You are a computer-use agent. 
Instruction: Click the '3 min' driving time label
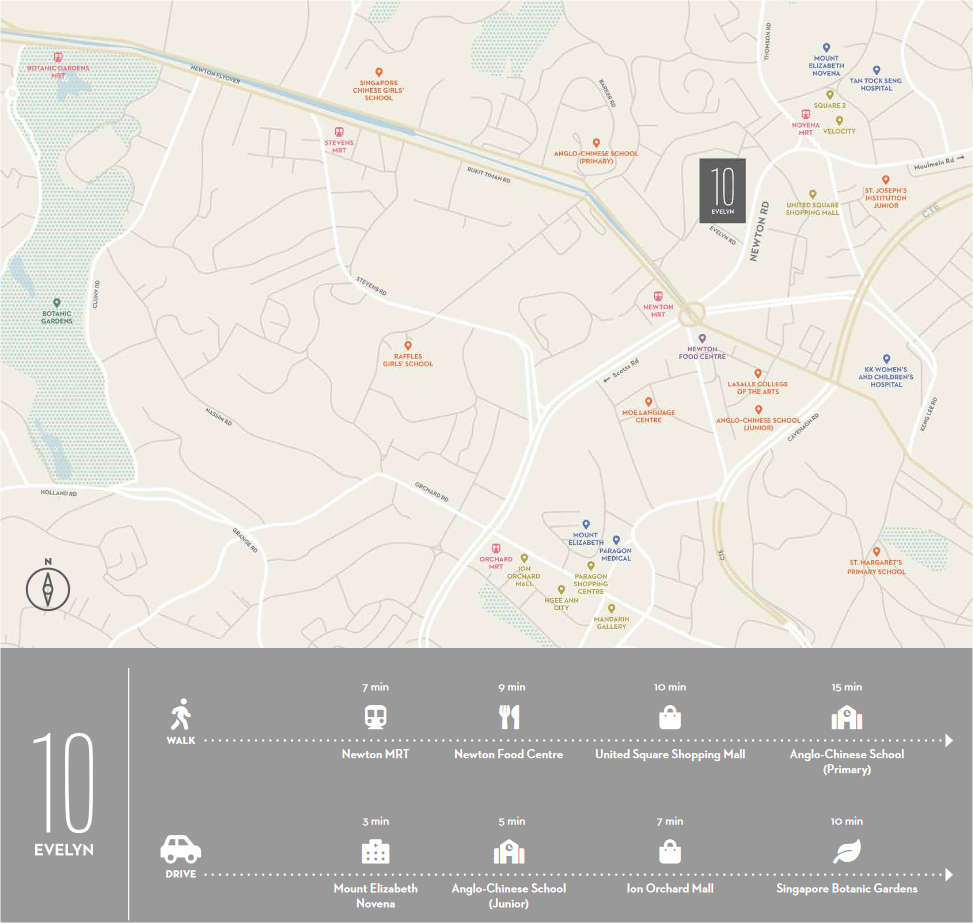pyautogui.click(x=375, y=821)
